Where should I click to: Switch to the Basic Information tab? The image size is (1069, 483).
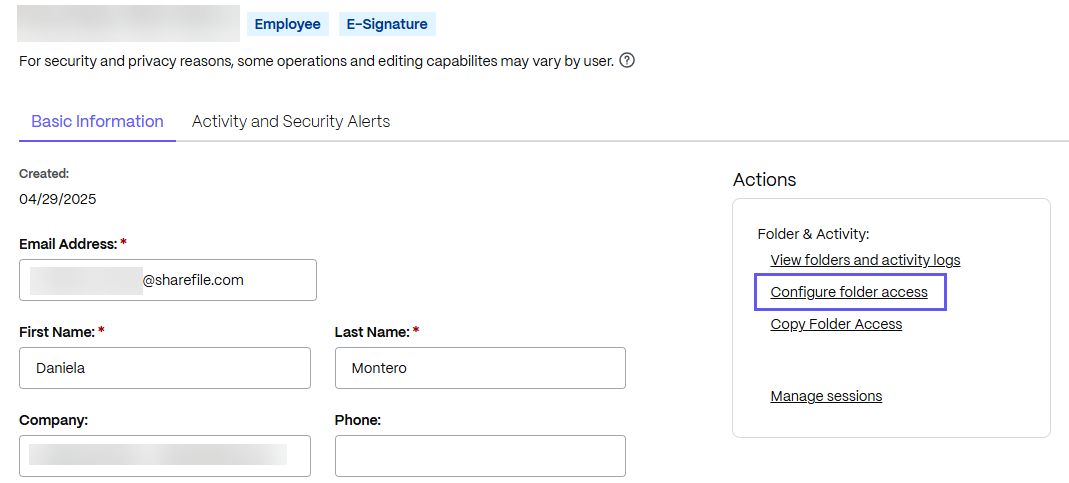pos(97,122)
